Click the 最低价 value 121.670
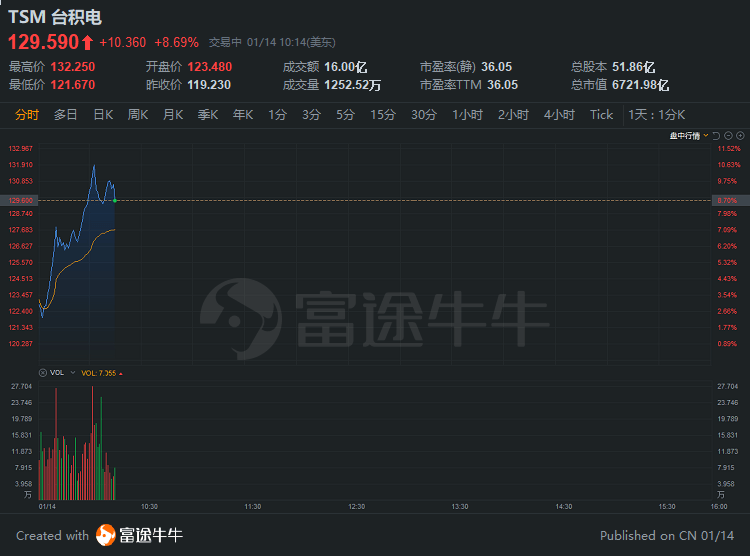Image resolution: width=750 pixels, height=556 pixels. (73, 85)
